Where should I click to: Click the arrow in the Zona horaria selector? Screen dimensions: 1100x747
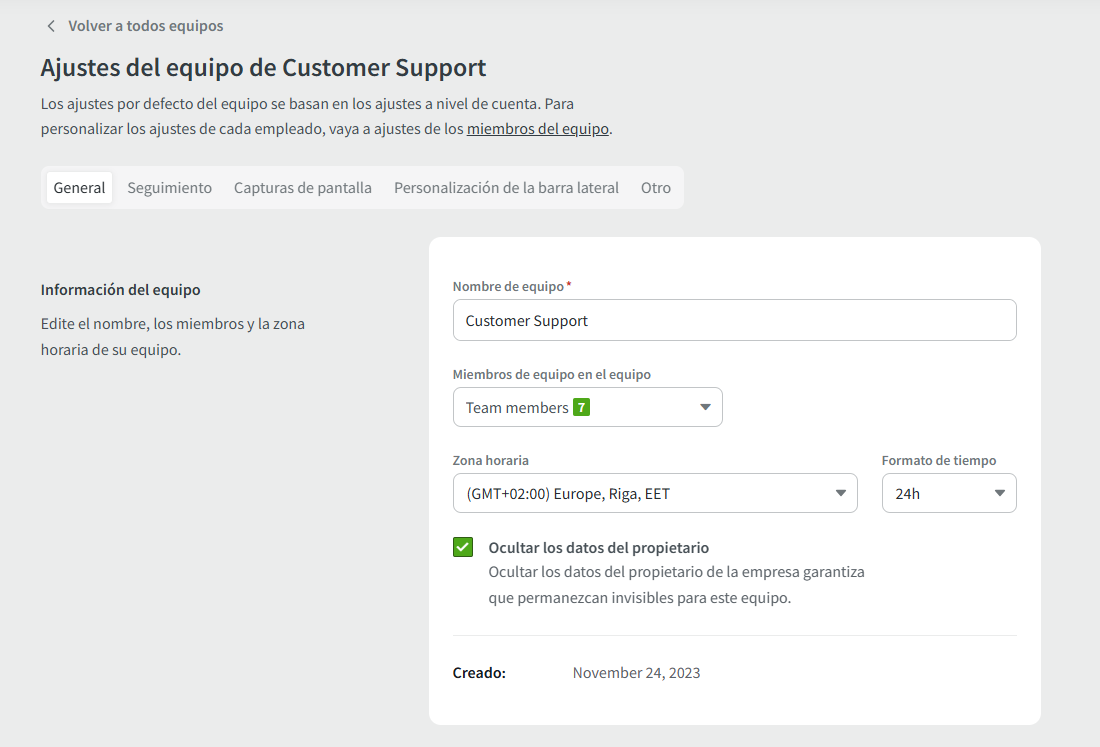point(840,494)
